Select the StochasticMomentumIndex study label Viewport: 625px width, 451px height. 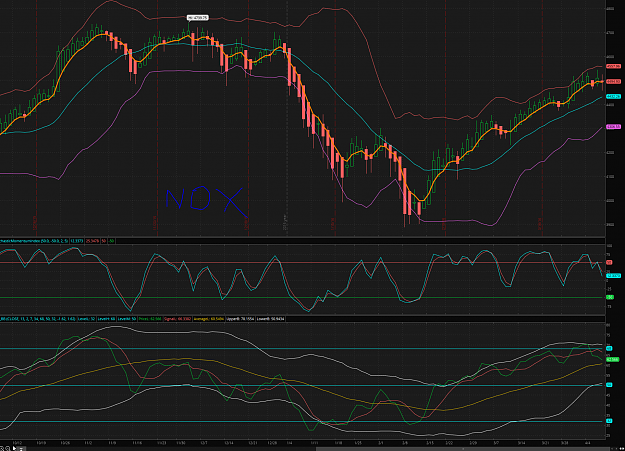(x=34, y=241)
